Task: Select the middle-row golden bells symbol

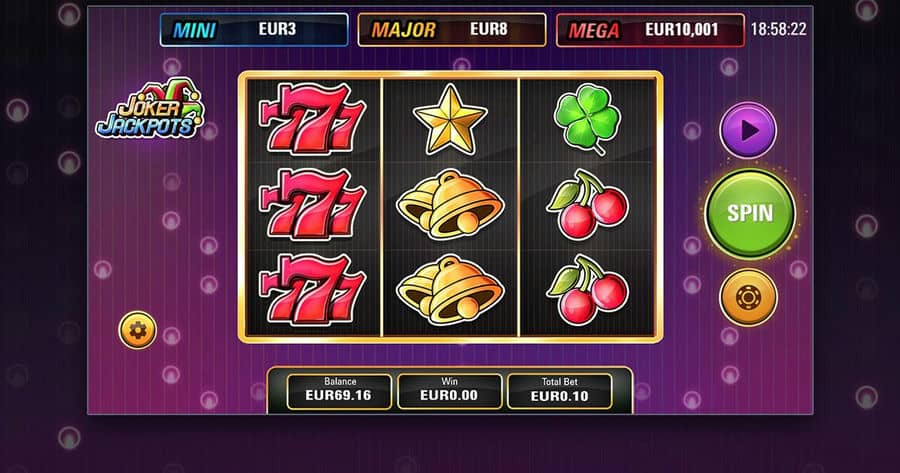Action: pyautogui.click(x=450, y=204)
